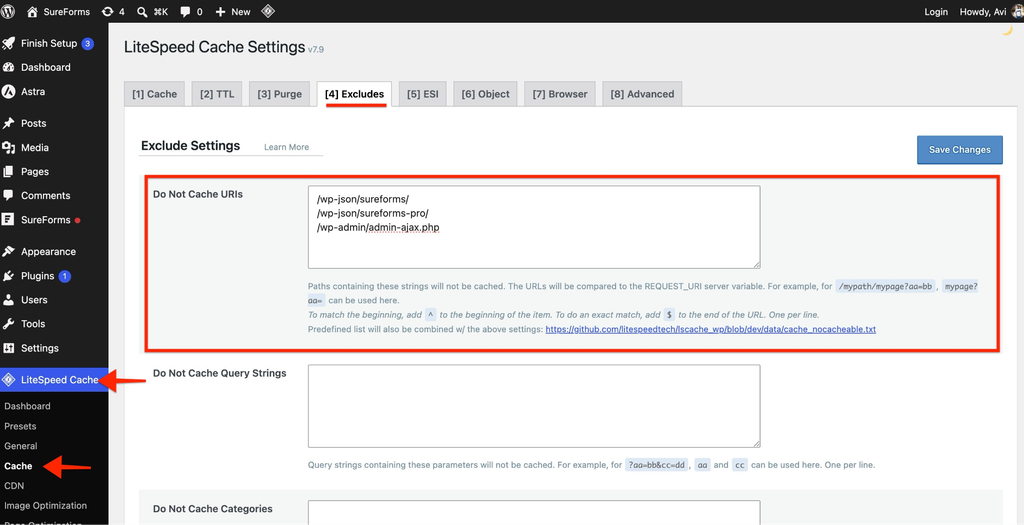1024x525 pixels.
Task: Open Posts pin icon item
Action: 33,123
